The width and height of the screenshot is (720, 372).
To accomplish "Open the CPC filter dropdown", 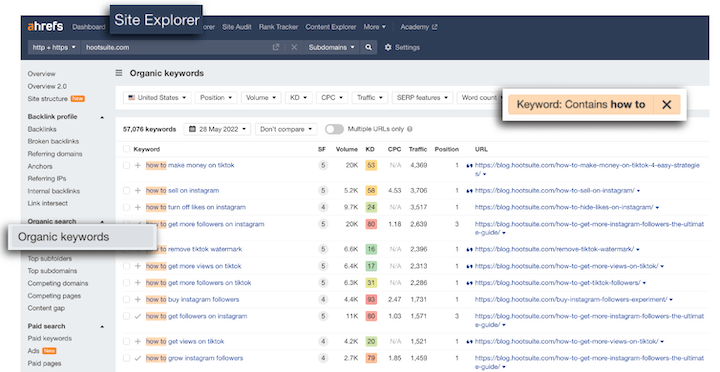I will [332, 98].
